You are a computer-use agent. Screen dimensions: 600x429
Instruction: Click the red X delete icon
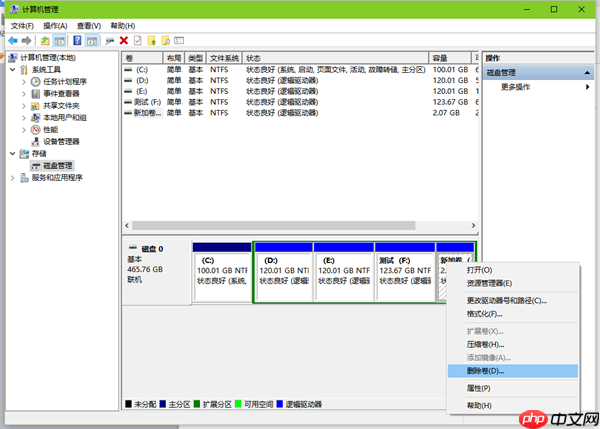click(124, 41)
